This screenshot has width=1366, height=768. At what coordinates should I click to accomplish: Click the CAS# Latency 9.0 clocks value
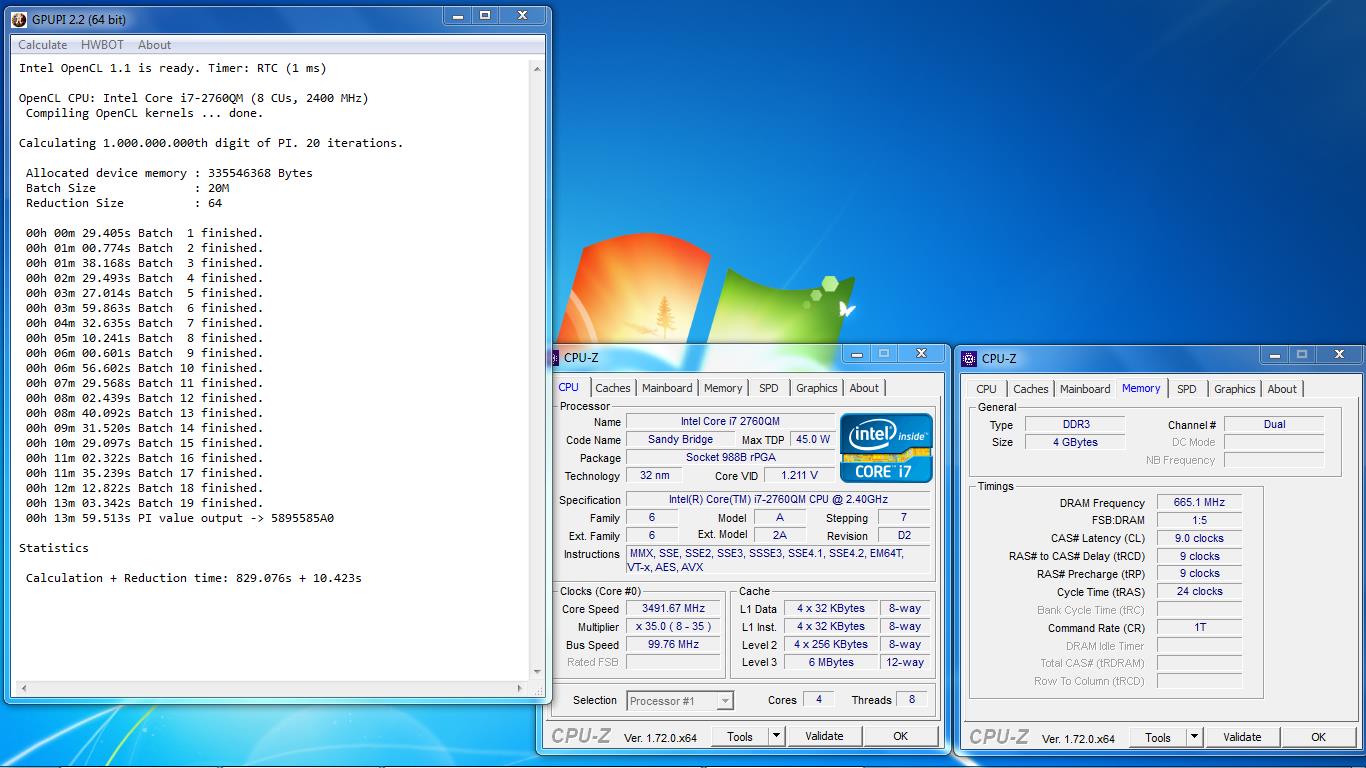pos(1199,538)
